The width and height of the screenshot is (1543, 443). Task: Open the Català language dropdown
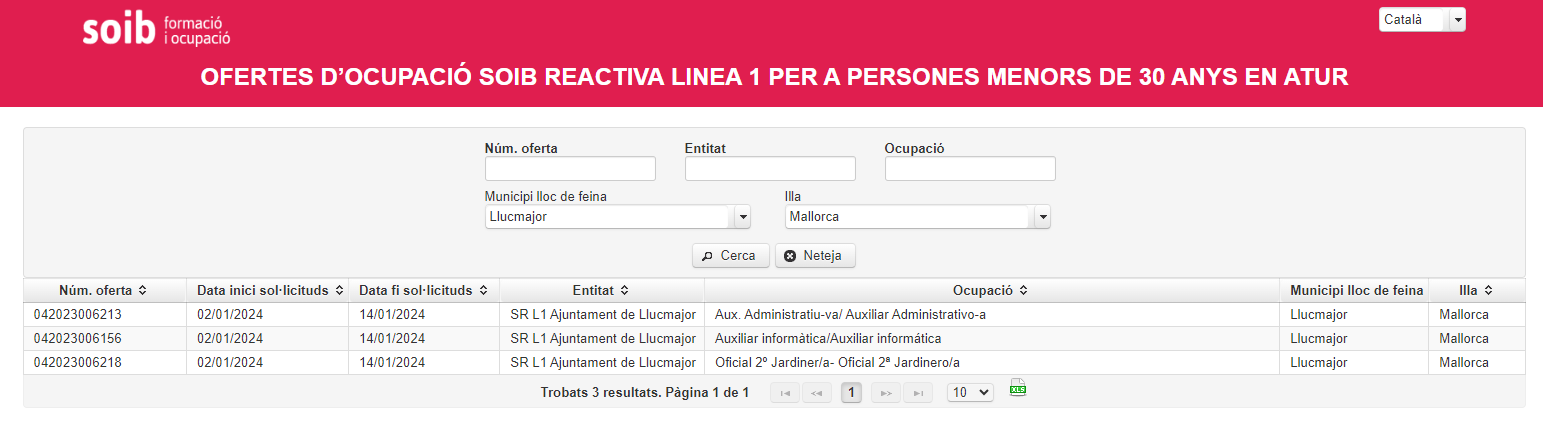(x=1457, y=20)
